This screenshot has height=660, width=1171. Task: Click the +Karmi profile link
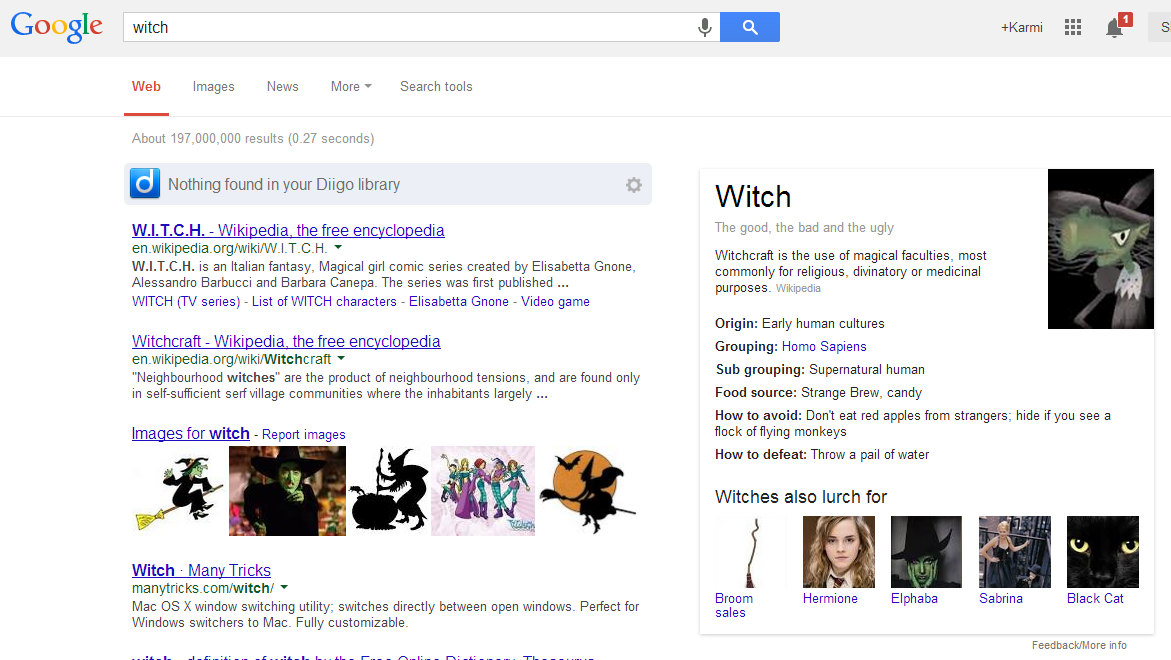[x=1022, y=28]
